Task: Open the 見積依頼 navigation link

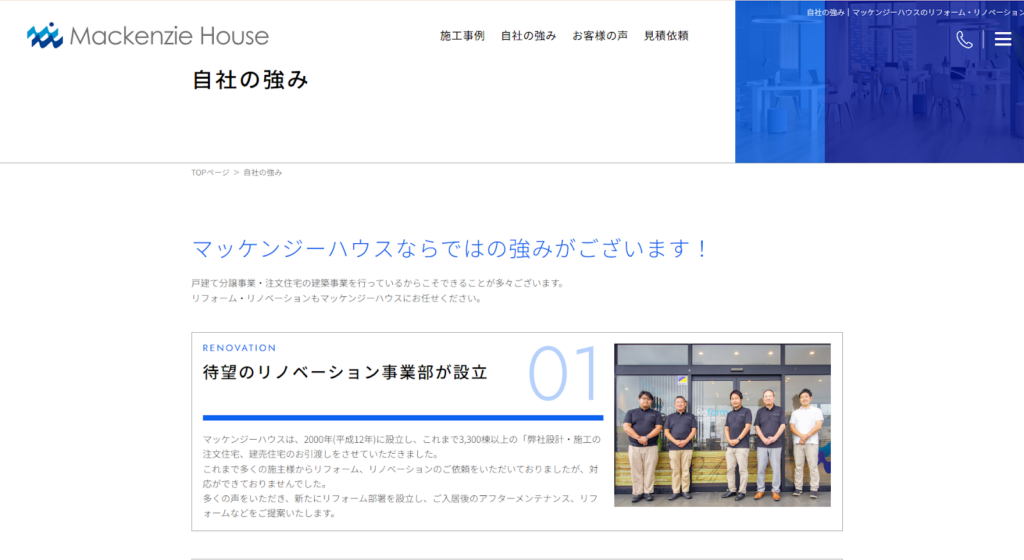Action: click(x=666, y=36)
